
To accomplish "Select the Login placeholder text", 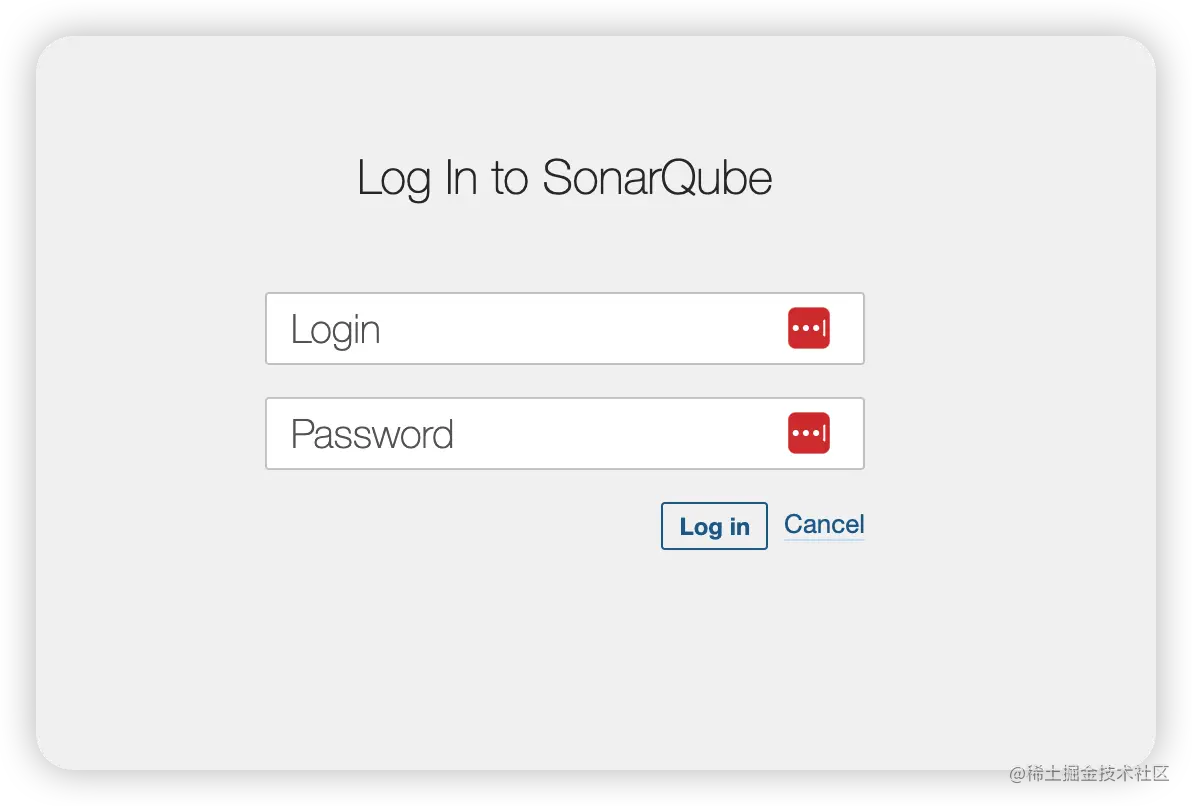I will pos(334,328).
